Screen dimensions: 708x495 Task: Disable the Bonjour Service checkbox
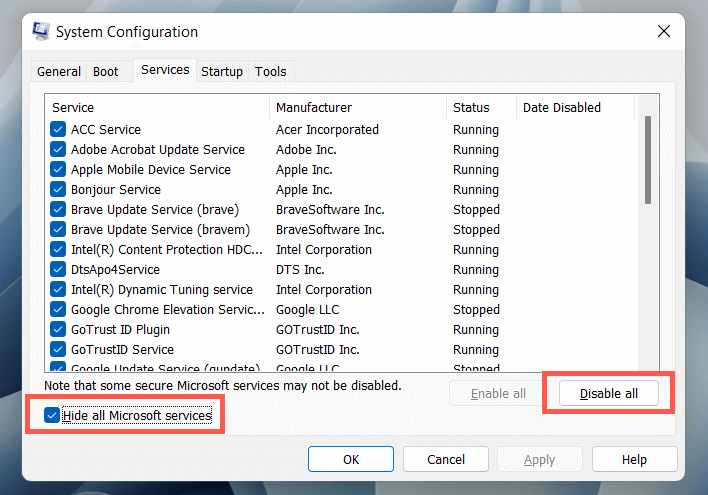[x=58, y=190]
